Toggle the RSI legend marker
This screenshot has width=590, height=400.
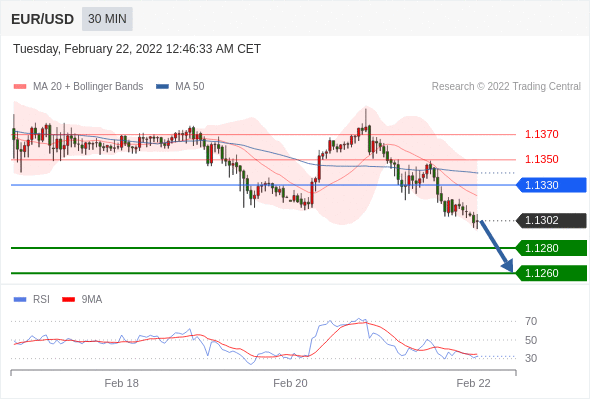(20, 300)
